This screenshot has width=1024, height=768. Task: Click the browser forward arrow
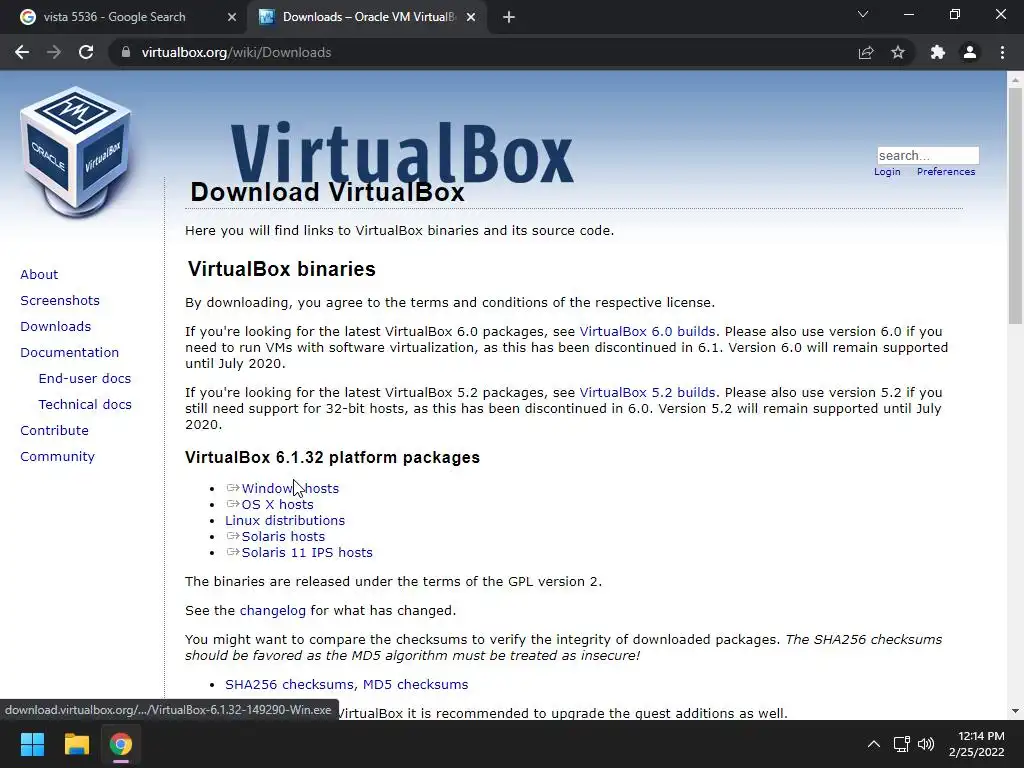[x=54, y=52]
